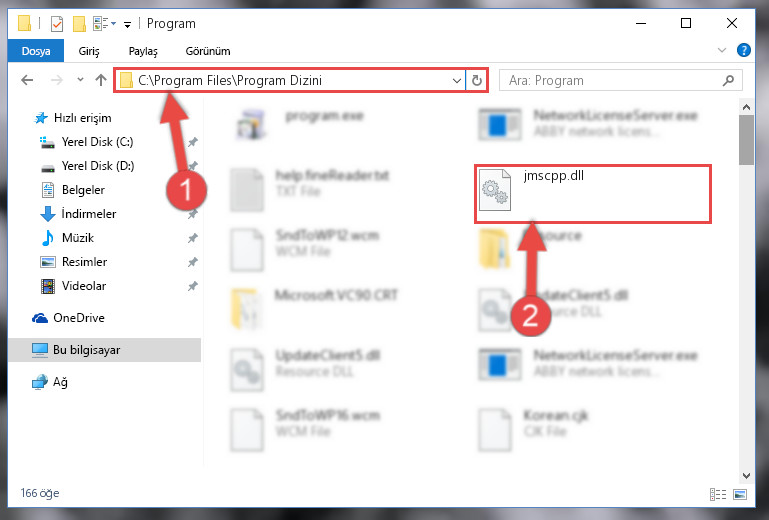Viewport: 769px width, 520px height.
Task: Open the Paylaş tab
Action: click(x=143, y=51)
